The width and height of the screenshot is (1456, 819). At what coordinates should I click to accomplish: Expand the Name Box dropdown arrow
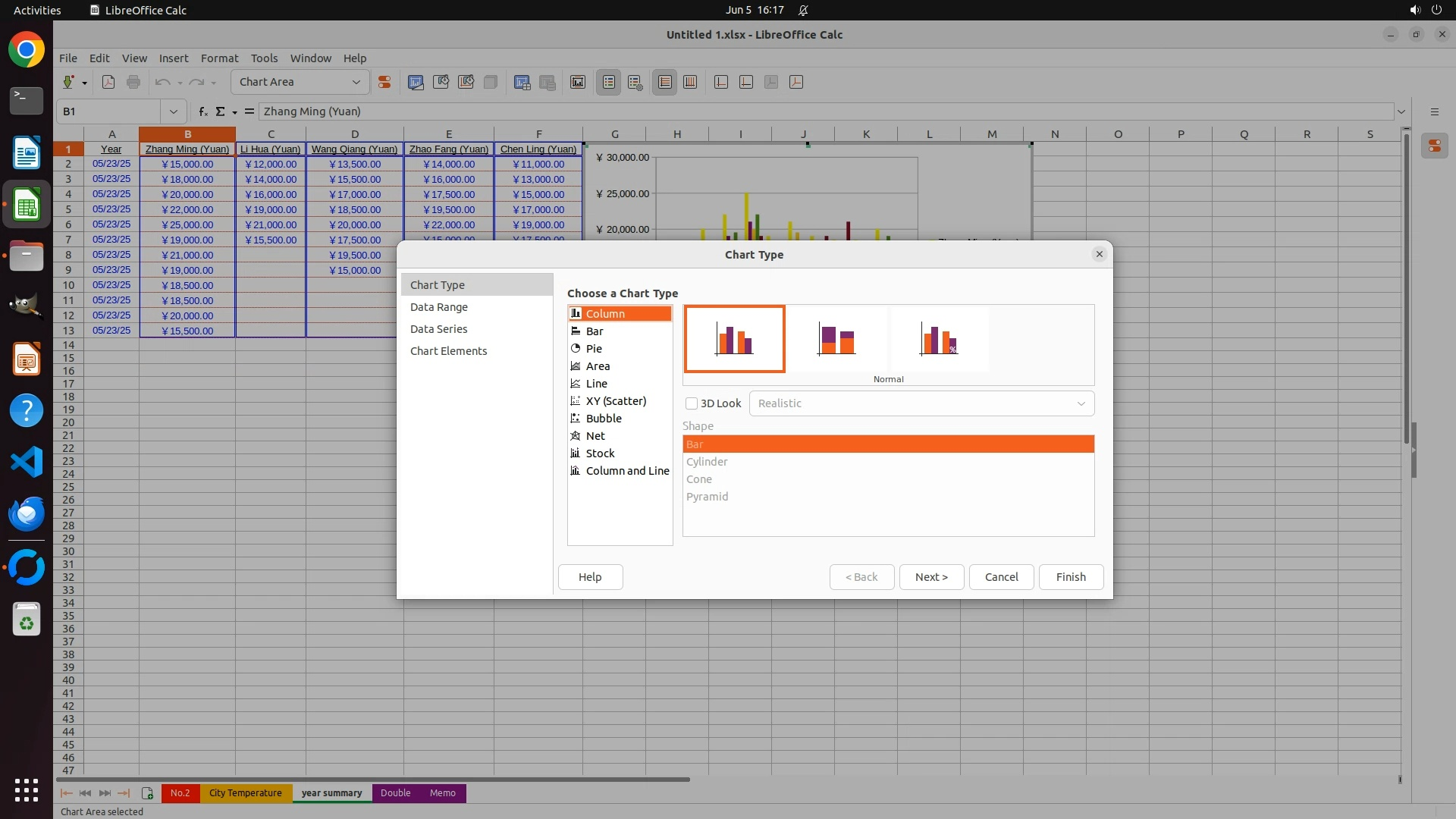[x=174, y=111]
